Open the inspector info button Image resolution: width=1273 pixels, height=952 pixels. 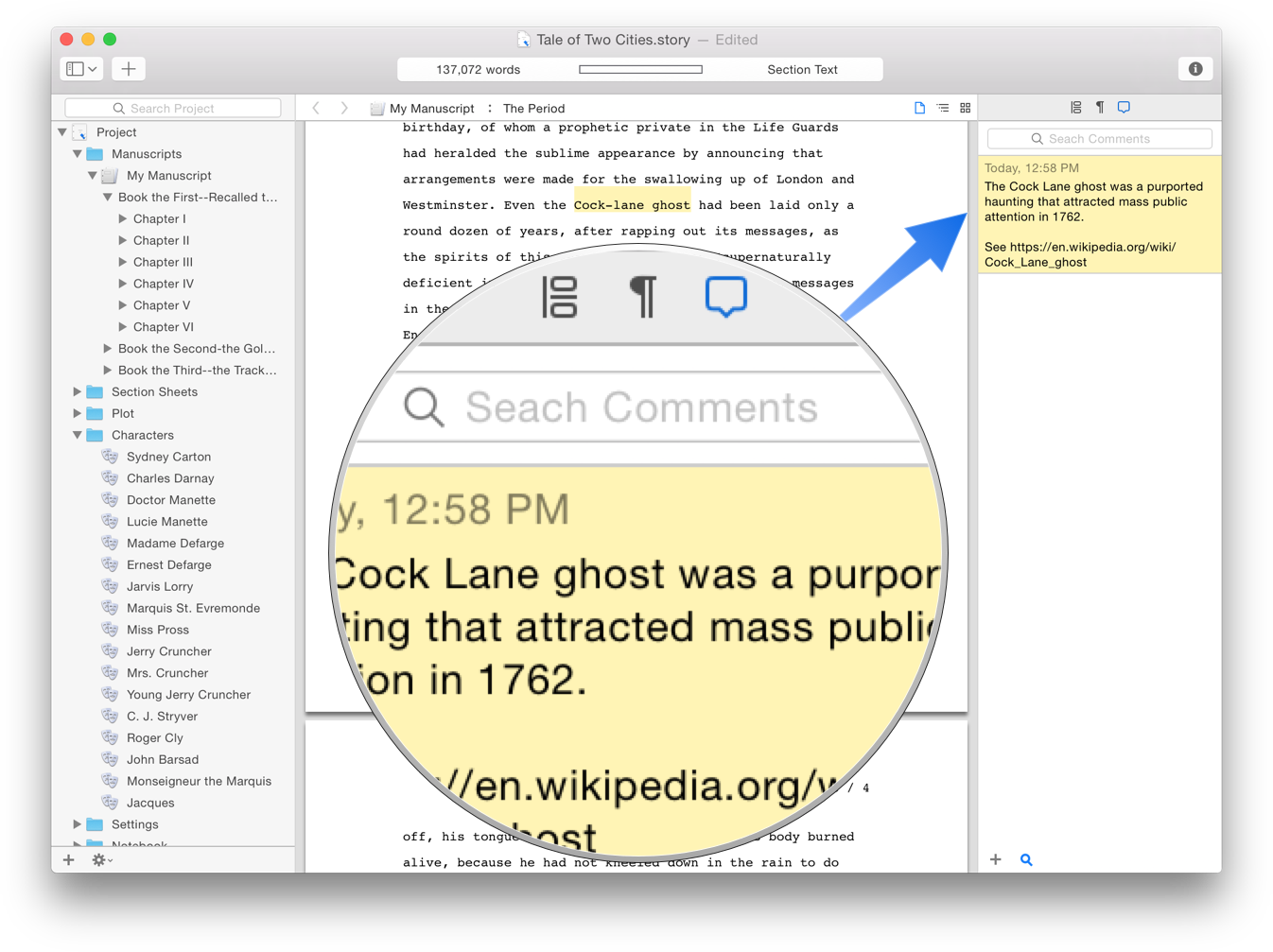click(x=1195, y=69)
